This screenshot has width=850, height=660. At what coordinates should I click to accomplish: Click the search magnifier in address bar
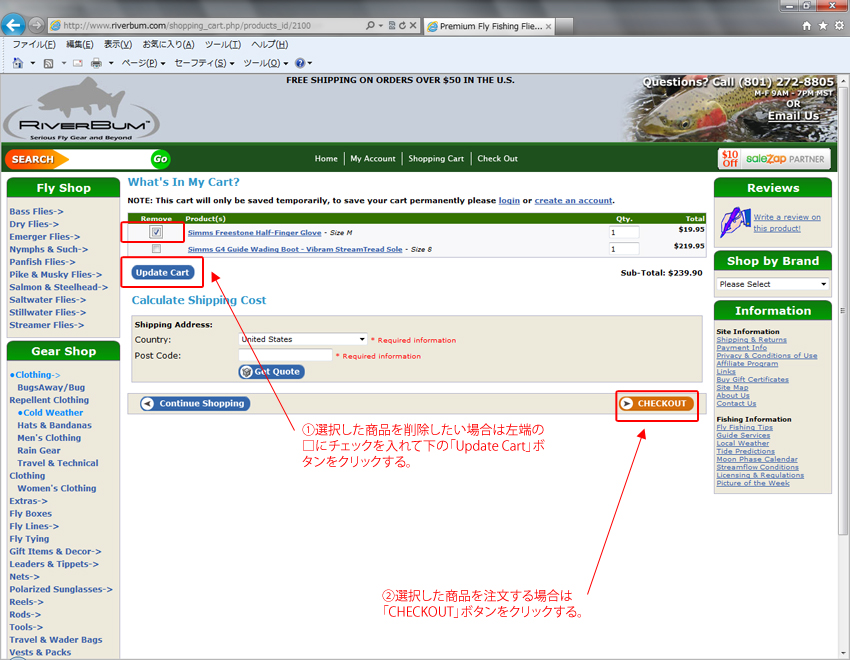[x=370, y=25]
